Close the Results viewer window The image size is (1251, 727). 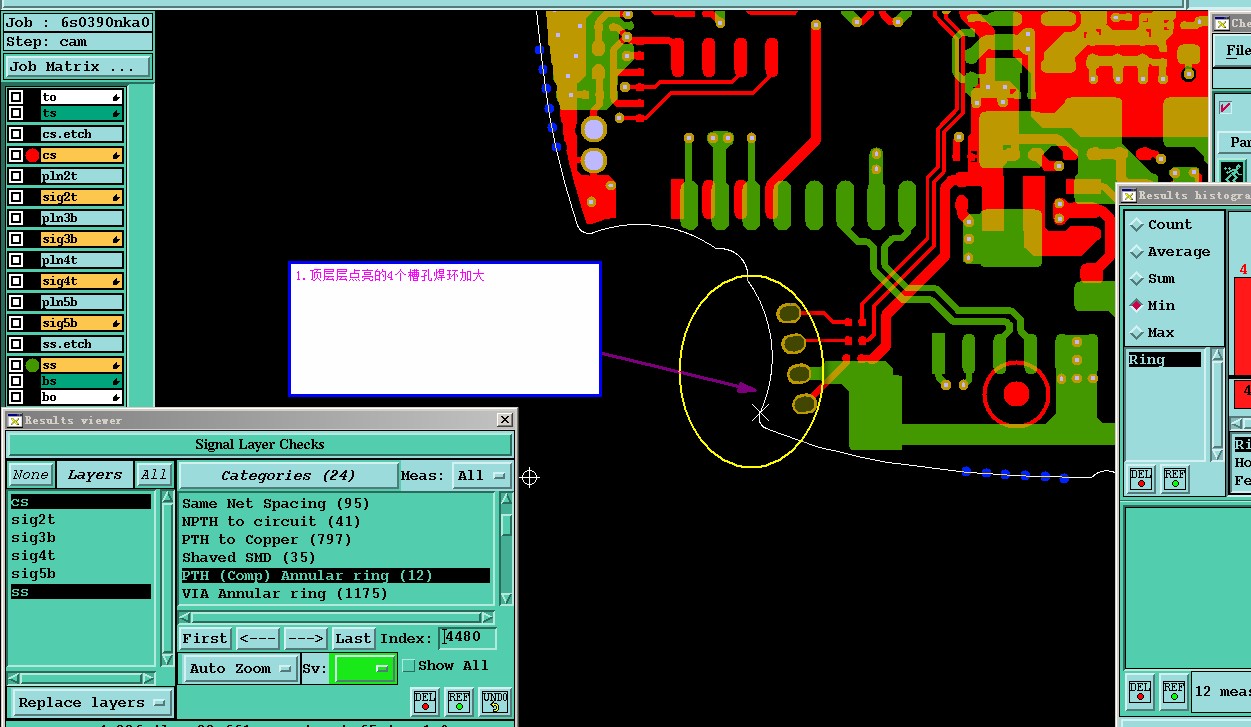[504, 420]
